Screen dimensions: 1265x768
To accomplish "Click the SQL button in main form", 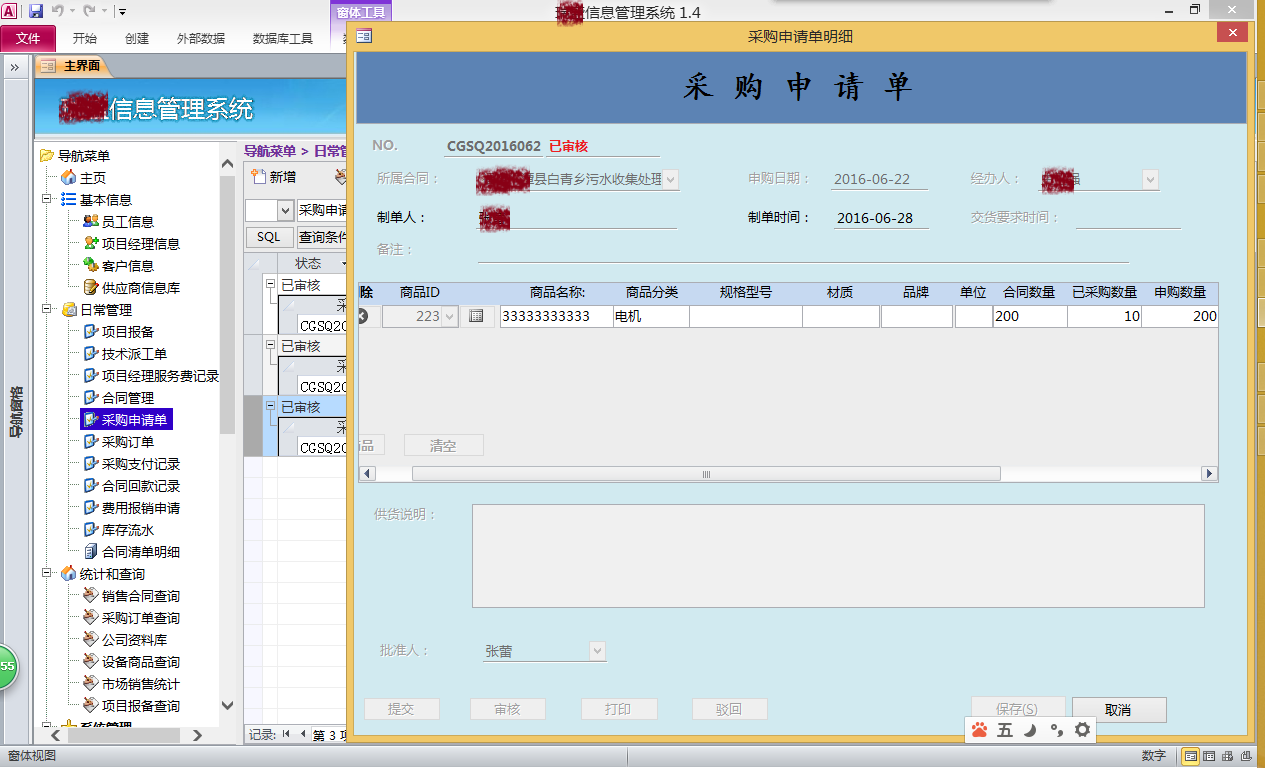I will click(x=269, y=237).
